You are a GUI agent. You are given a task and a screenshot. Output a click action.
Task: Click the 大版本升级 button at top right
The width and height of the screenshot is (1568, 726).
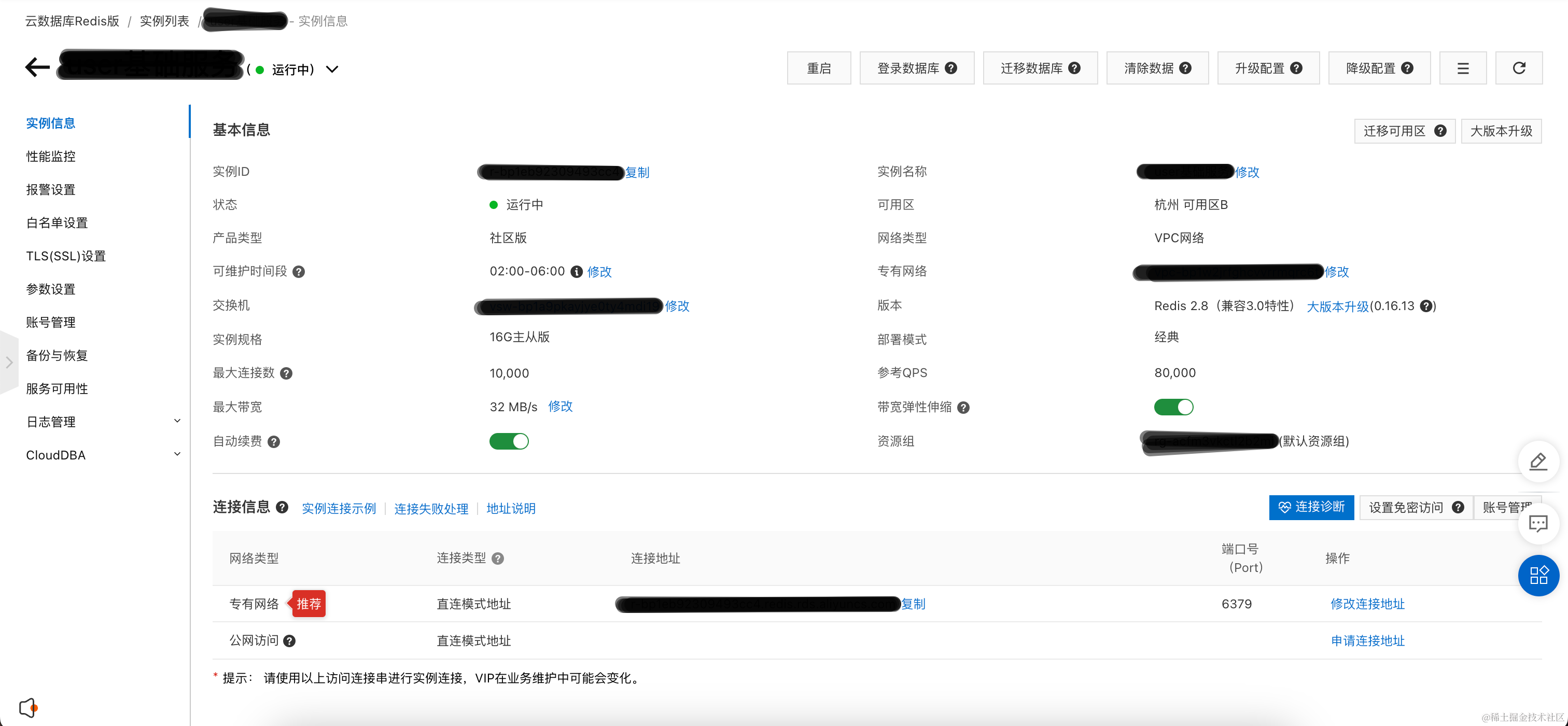[1501, 131]
